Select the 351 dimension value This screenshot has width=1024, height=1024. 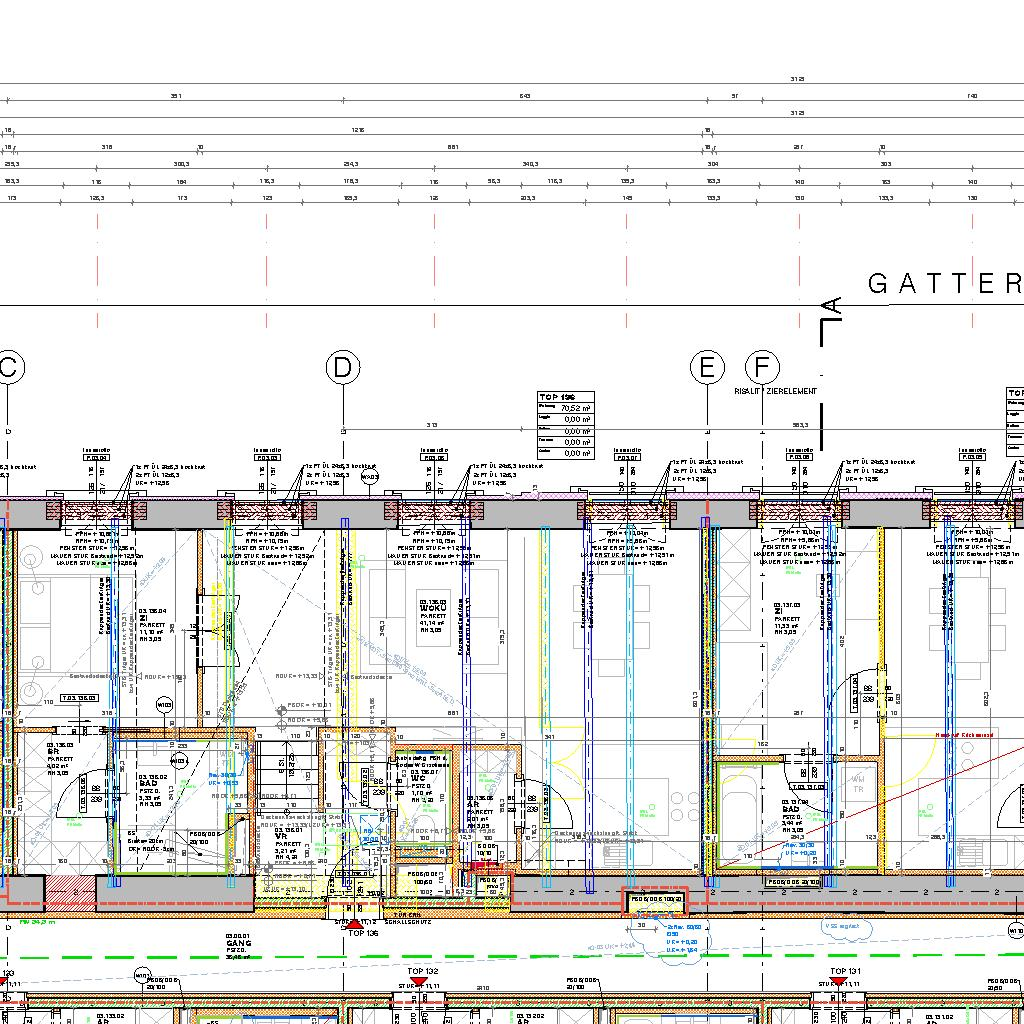pyautogui.click(x=176, y=96)
